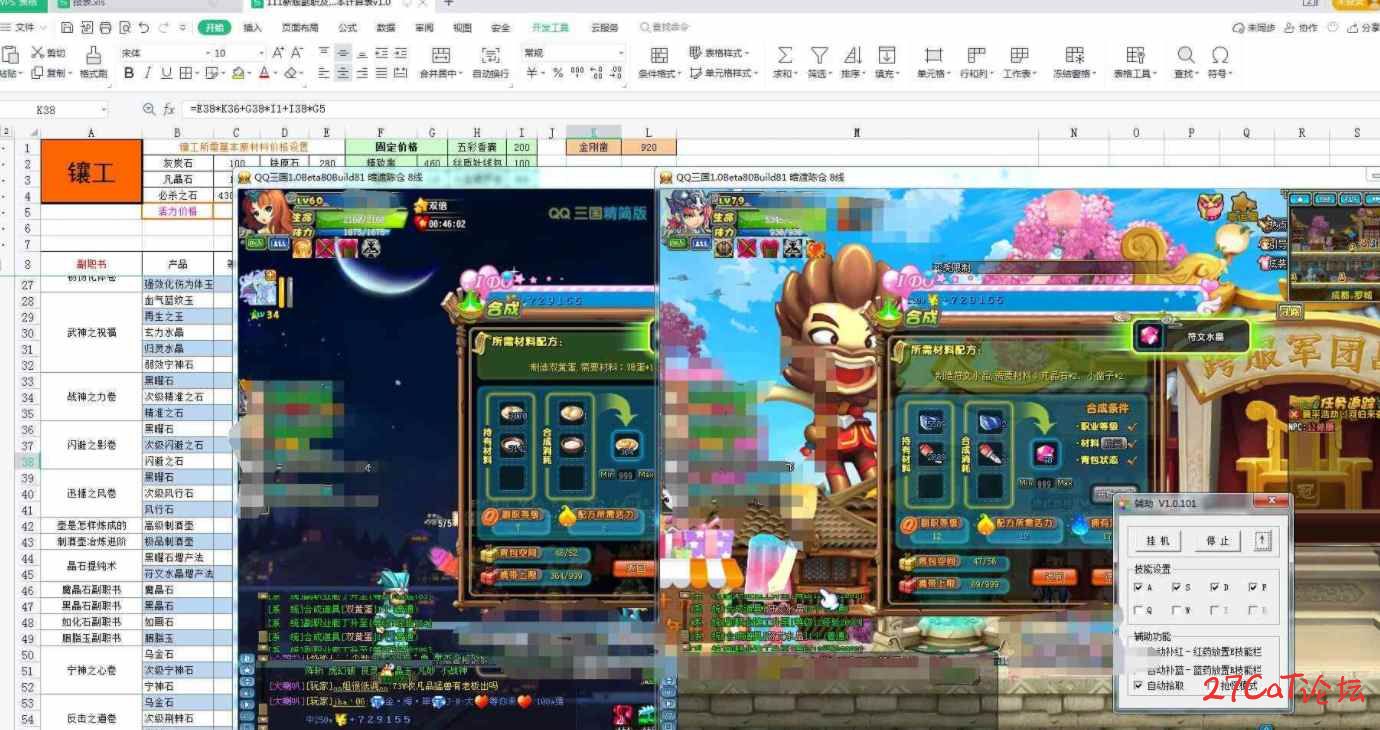Toggle Italic formatting
The height and width of the screenshot is (730, 1380).
pyautogui.click(x=147, y=72)
